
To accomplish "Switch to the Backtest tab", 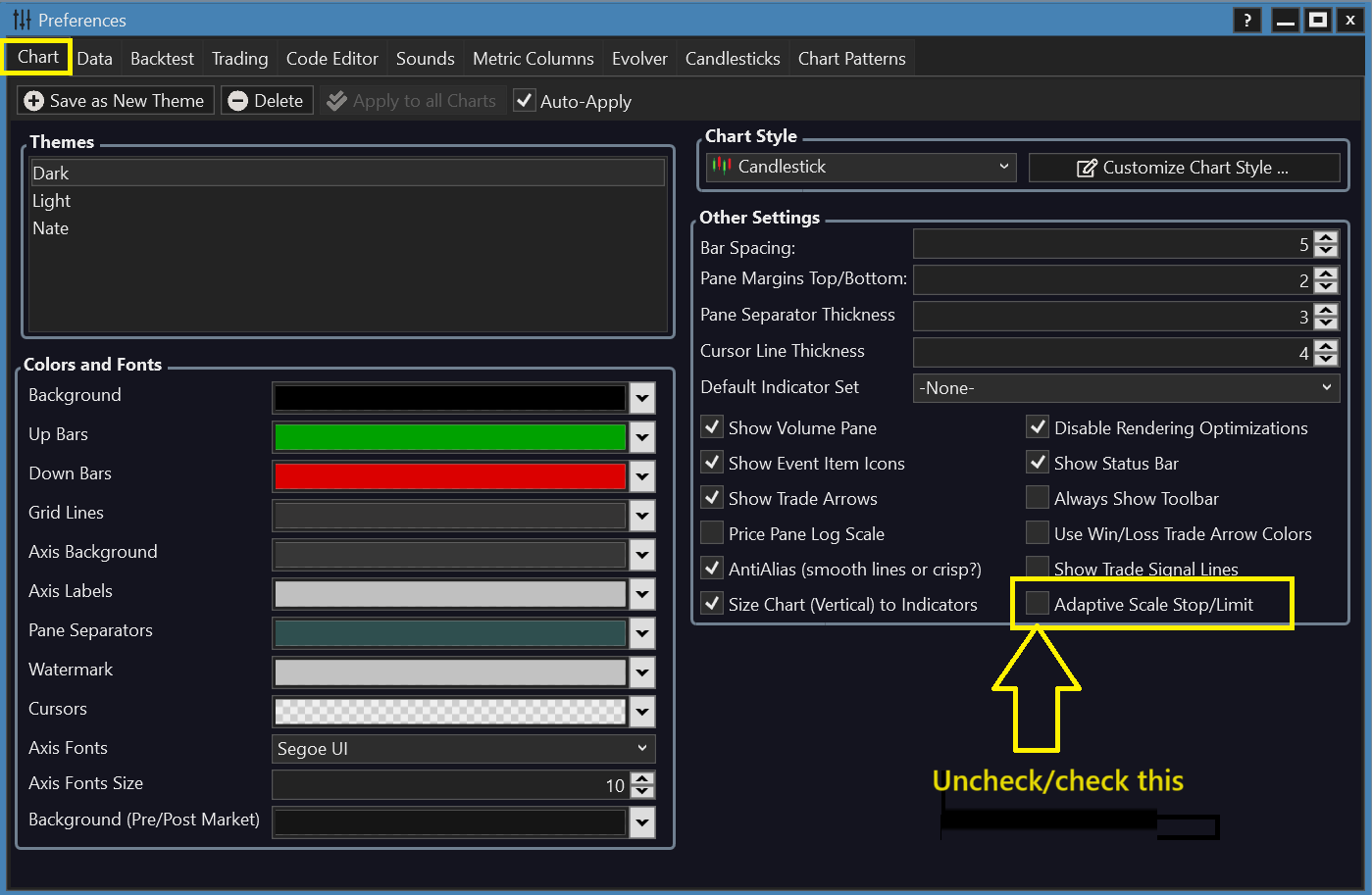I will click(x=162, y=59).
